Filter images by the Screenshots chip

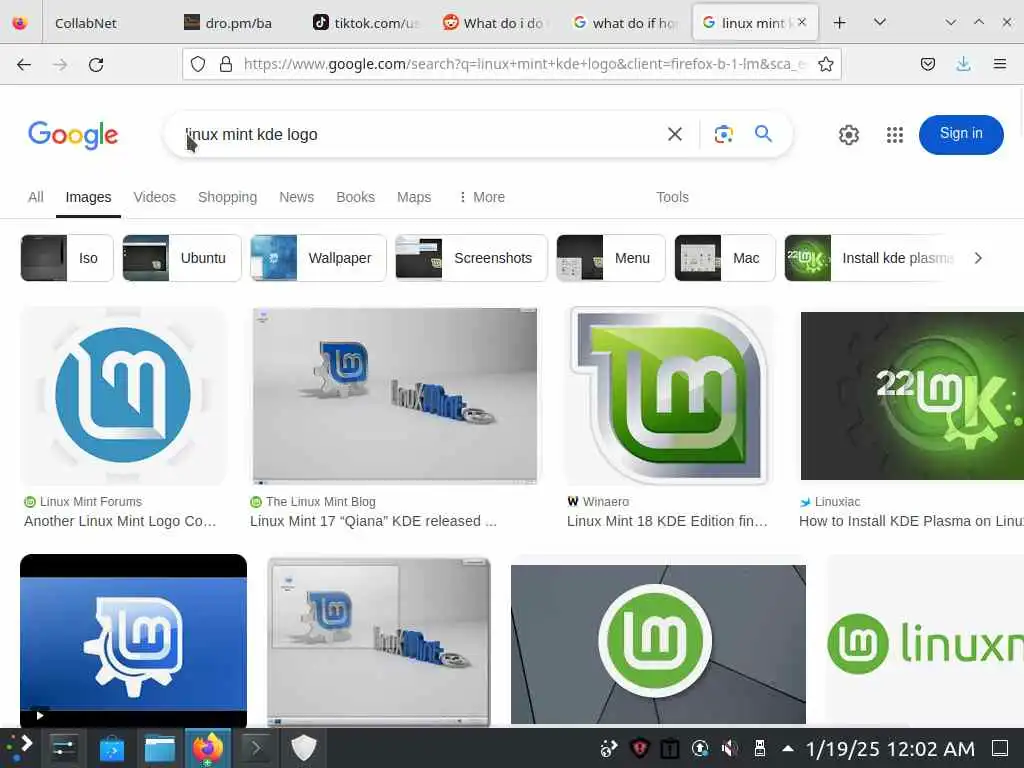tap(472, 258)
